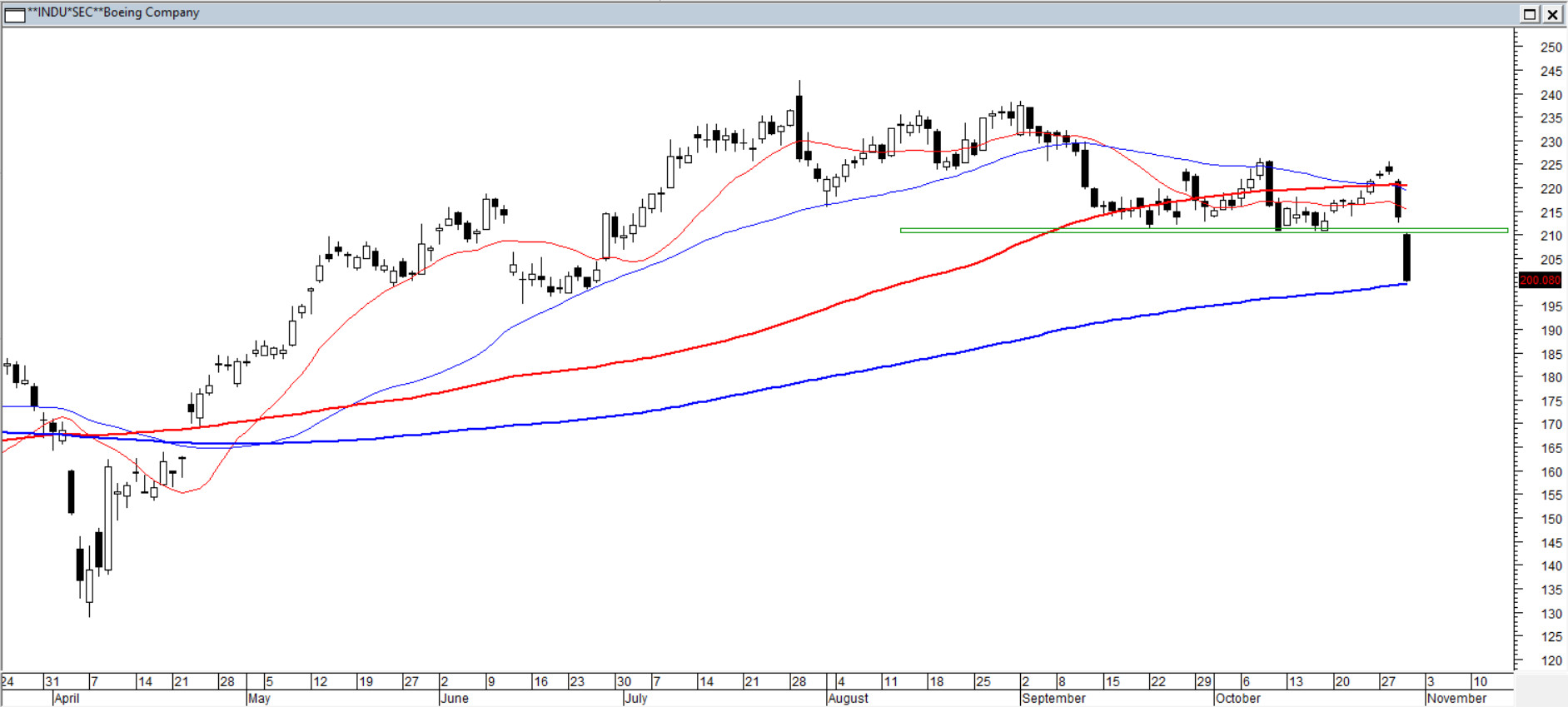1568x707 pixels.
Task: Select the November month label
Action: (x=1456, y=699)
